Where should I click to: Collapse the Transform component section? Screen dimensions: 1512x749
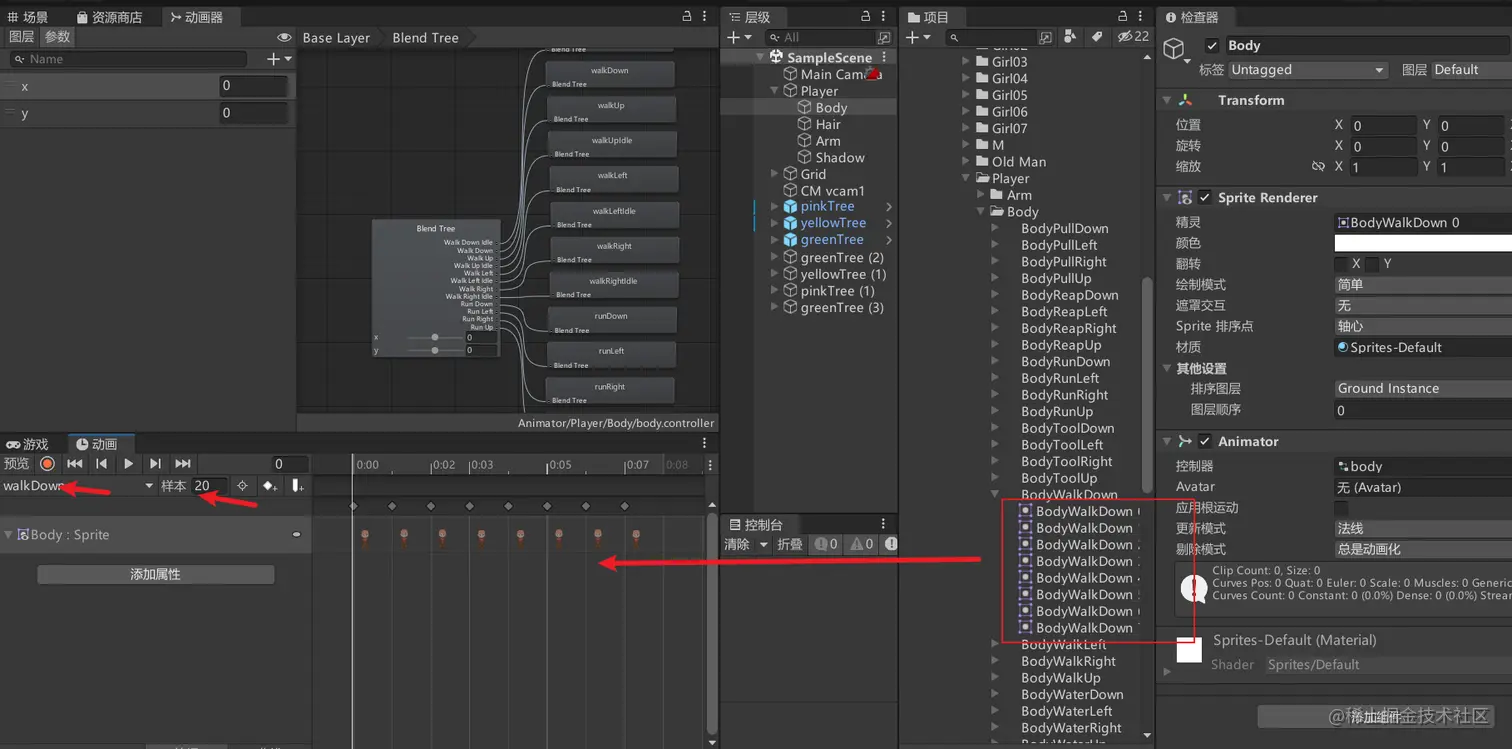tap(1167, 101)
